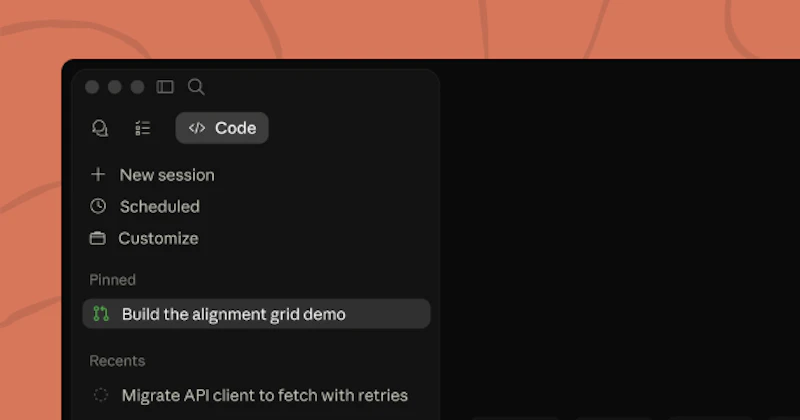Switch to the task list tab
Screen dimensions: 800x420
(x=142, y=128)
